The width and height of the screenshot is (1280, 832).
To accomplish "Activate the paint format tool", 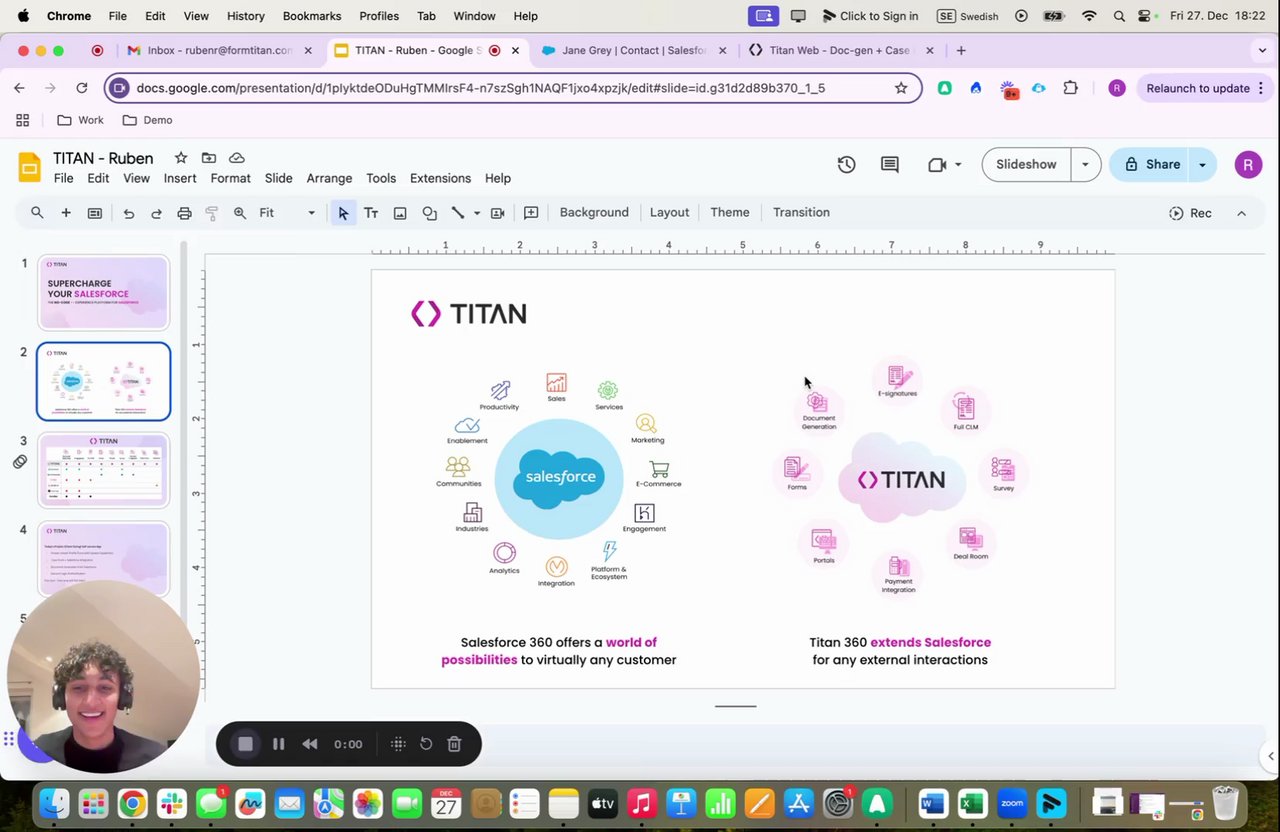I will click(x=211, y=213).
